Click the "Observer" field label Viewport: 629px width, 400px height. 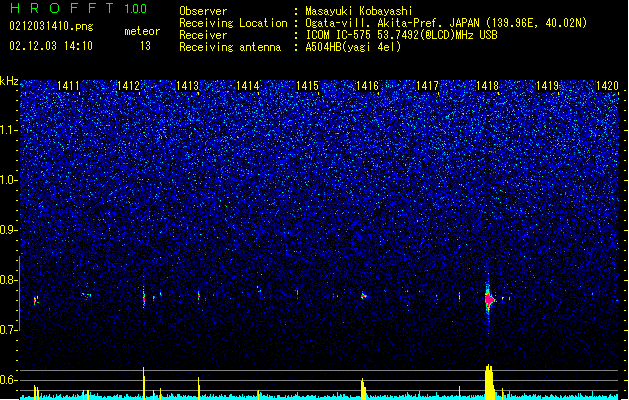[203, 11]
